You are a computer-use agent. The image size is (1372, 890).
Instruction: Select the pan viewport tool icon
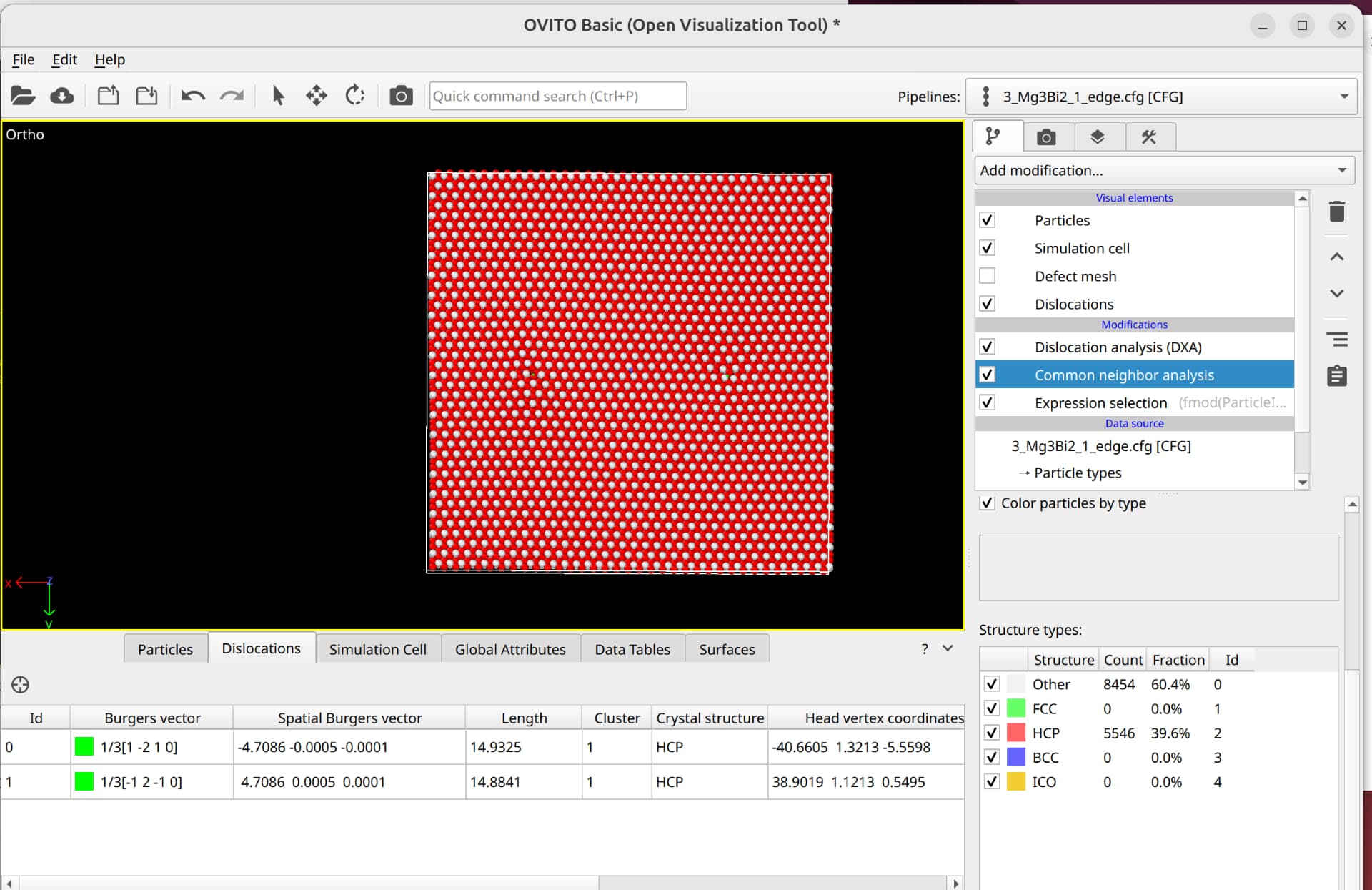click(316, 96)
